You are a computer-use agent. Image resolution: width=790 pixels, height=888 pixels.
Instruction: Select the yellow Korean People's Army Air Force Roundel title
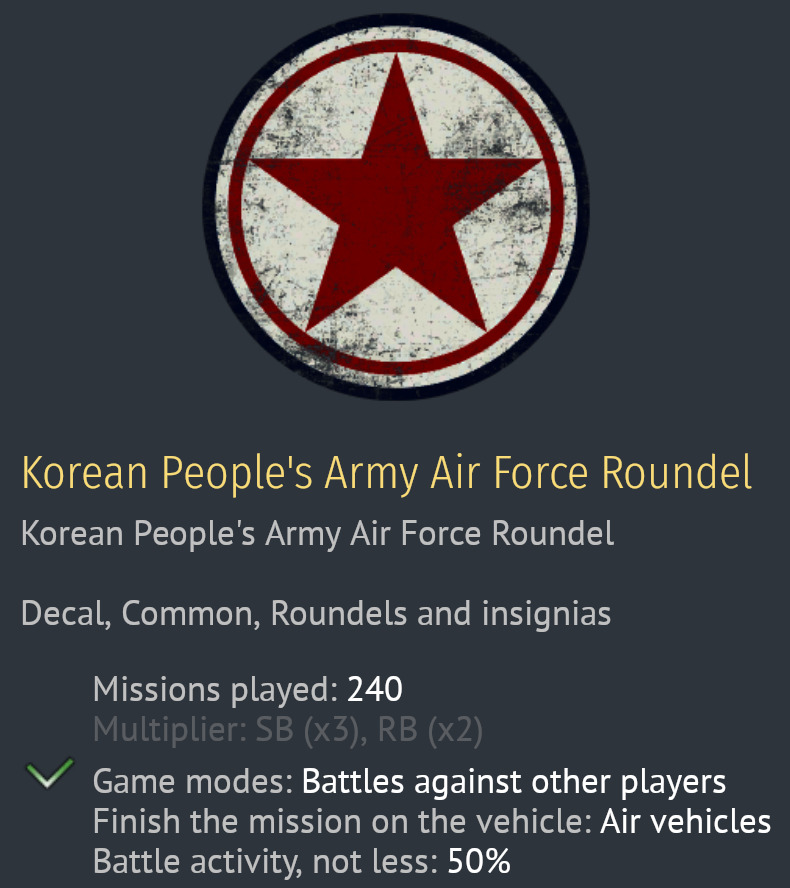pos(386,473)
